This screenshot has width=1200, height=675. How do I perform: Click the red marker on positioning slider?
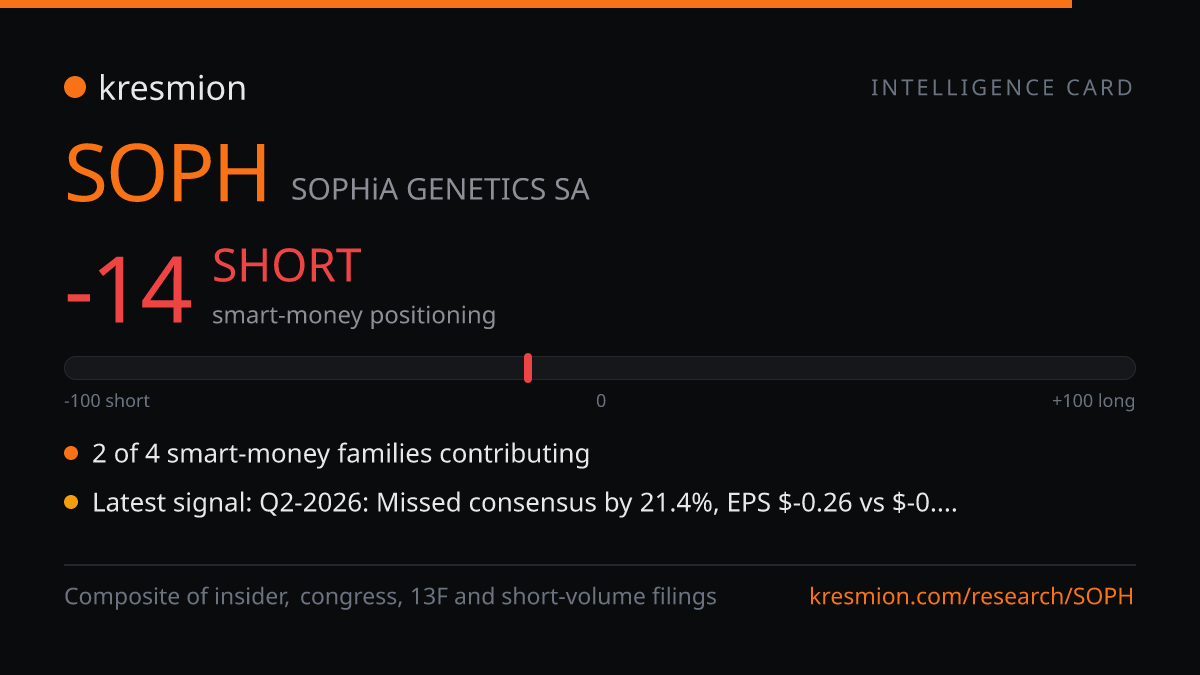[528, 368]
